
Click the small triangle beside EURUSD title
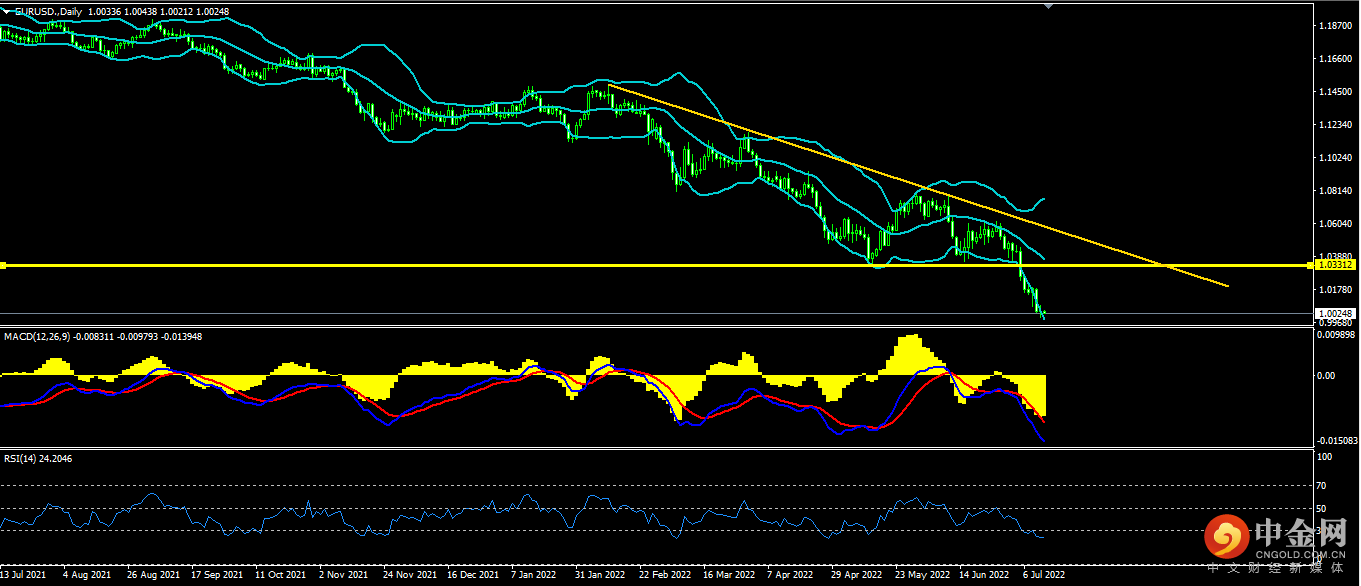(x=6, y=11)
